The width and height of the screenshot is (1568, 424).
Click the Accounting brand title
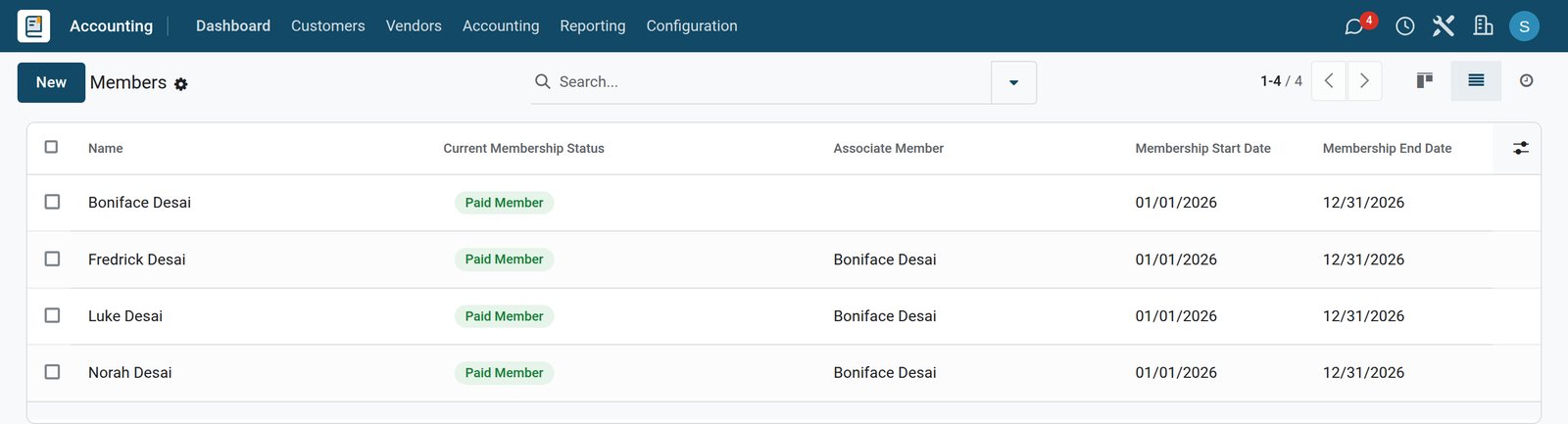point(111,25)
